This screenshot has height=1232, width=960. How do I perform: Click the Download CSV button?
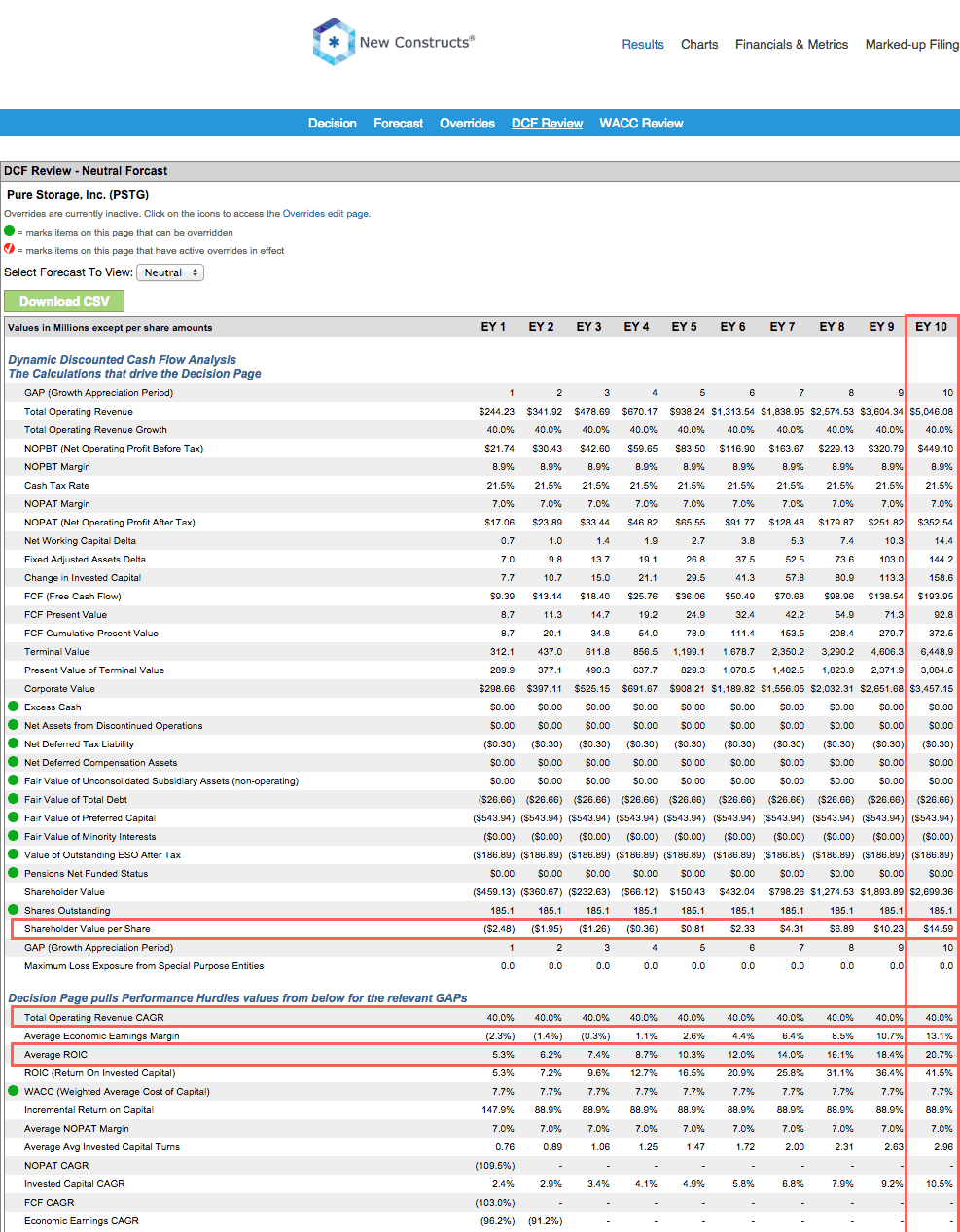tap(64, 301)
